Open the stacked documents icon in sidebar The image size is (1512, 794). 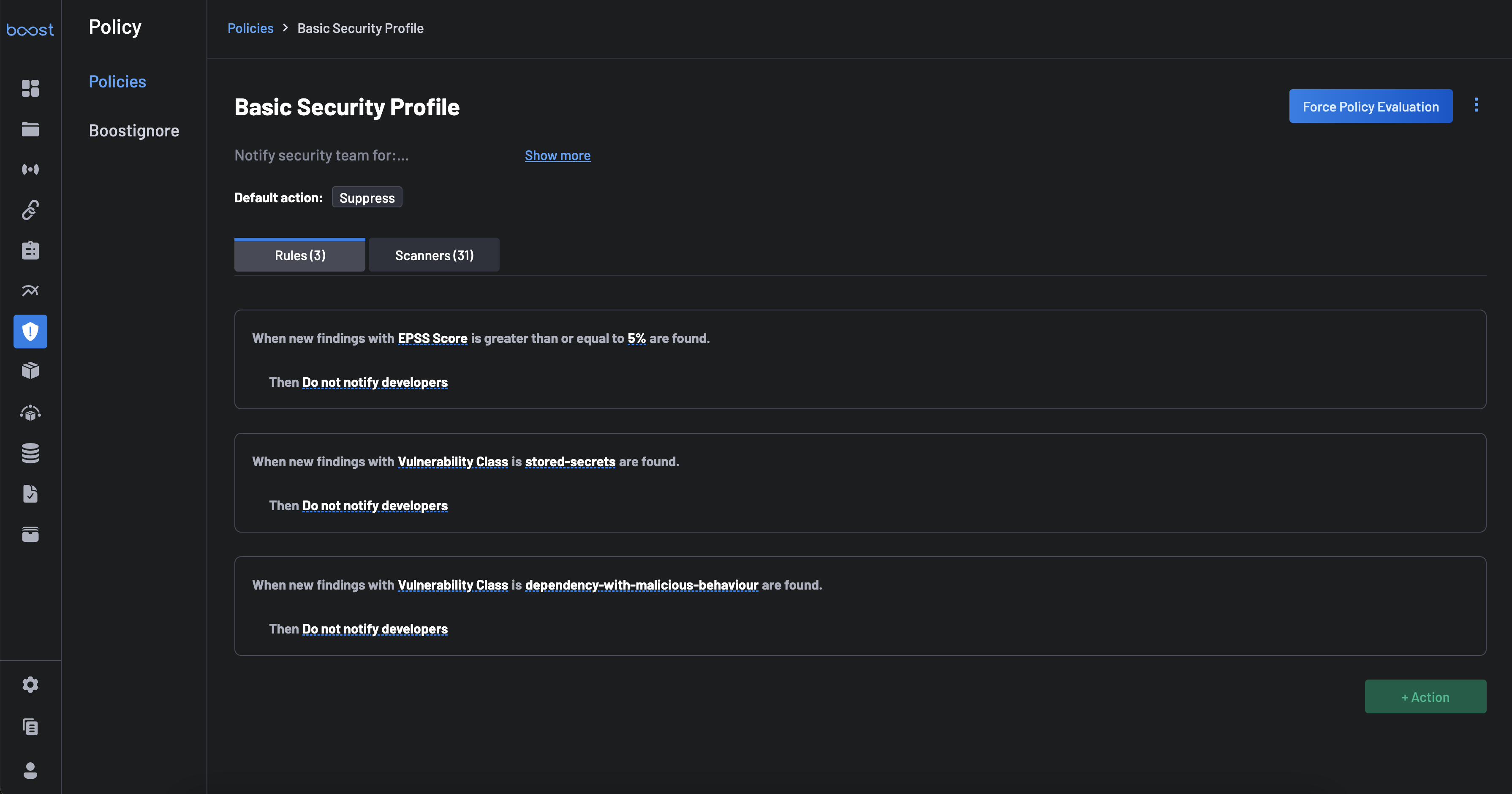click(30, 727)
